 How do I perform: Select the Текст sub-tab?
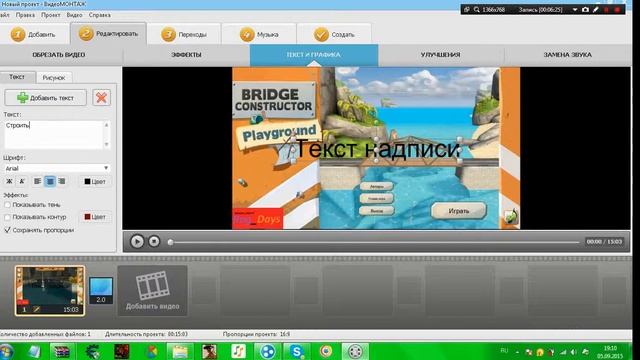pyautogui.click(x=17, y=77)
